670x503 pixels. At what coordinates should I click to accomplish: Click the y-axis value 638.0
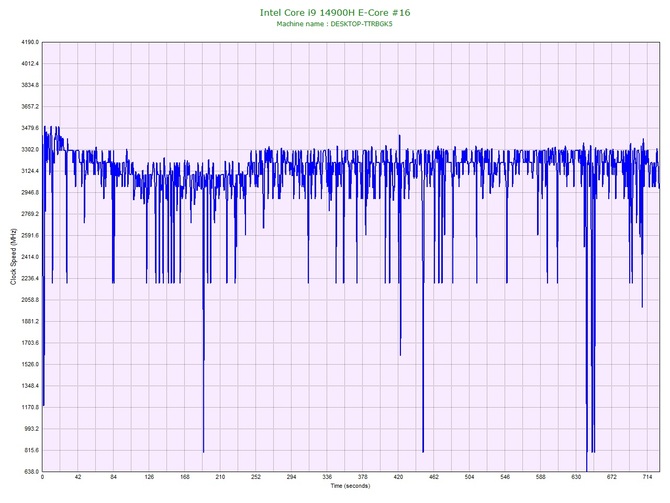click(31, 472)
